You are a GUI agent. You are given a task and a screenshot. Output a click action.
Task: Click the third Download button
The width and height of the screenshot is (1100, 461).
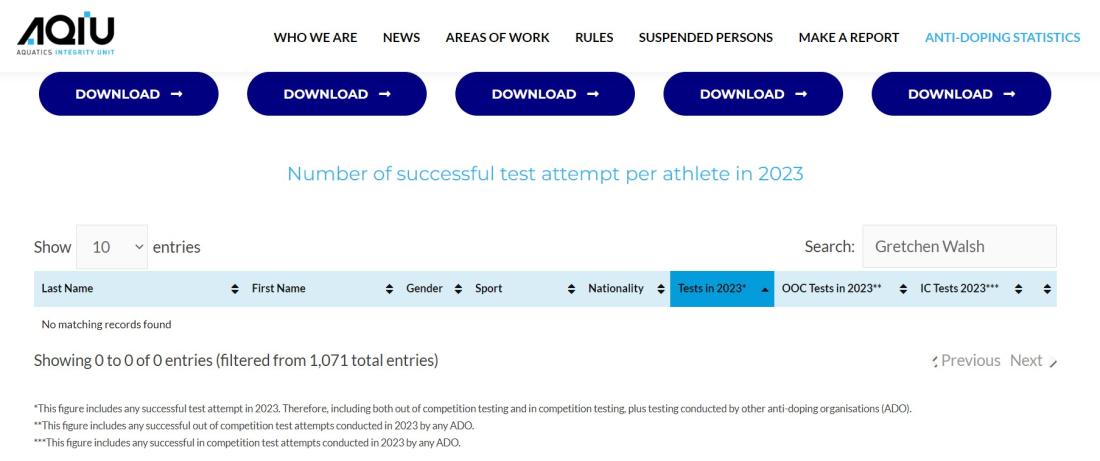pyautogui.click(x=545, y=94)
